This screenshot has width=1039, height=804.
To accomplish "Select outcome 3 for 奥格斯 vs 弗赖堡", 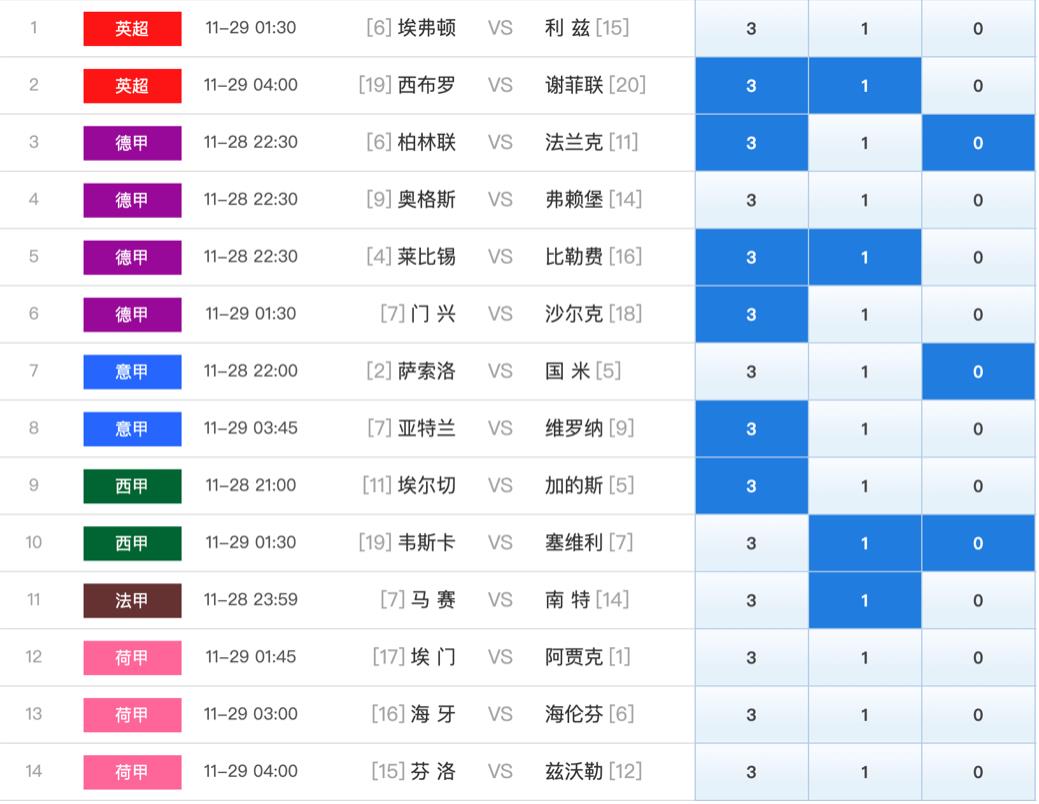I will click(751, 200).
